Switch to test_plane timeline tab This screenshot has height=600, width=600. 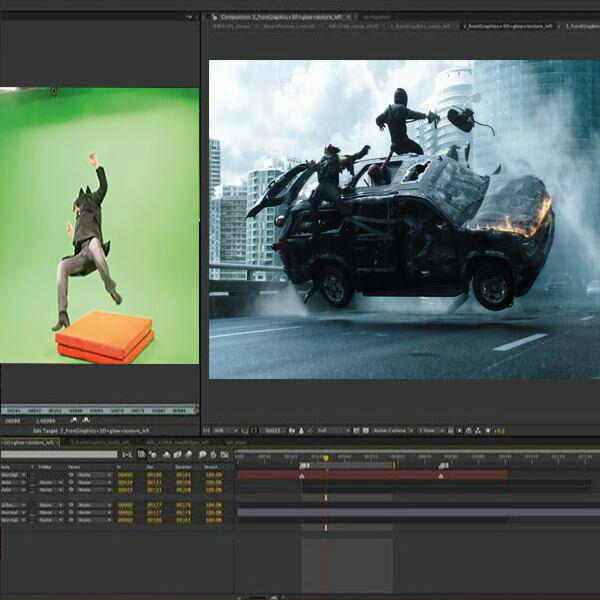point(236,441)
